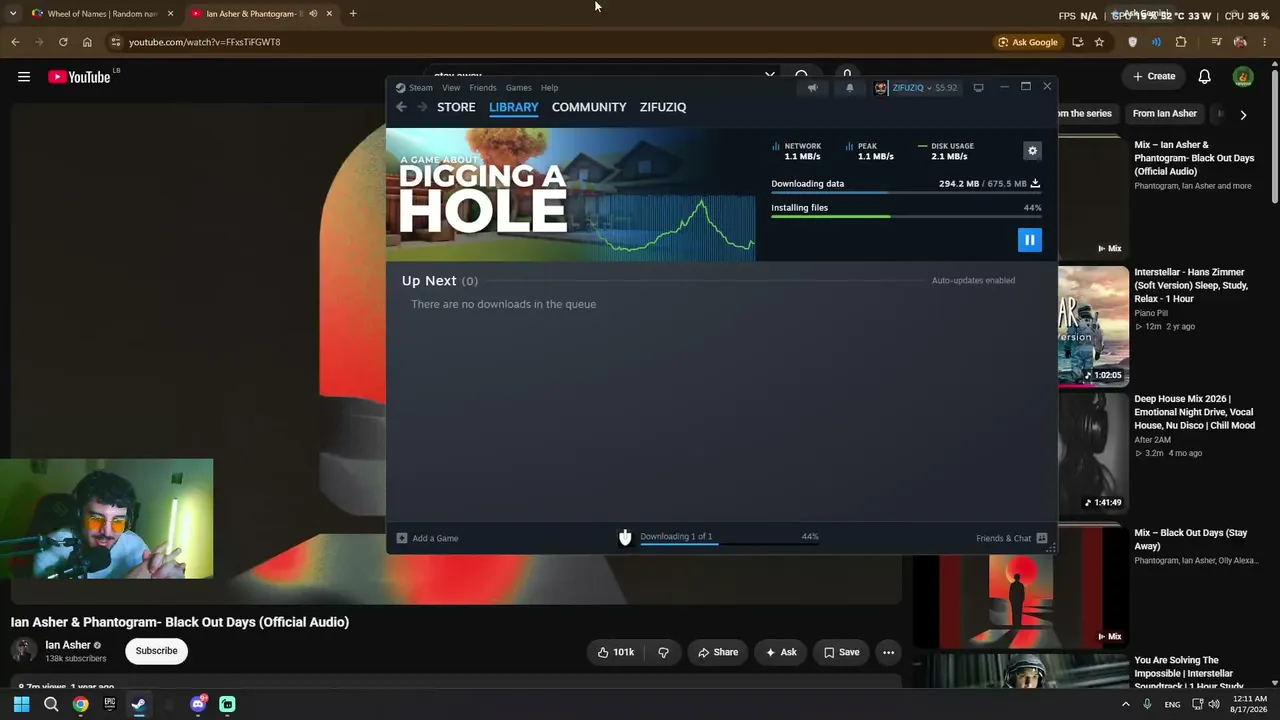Image resolution: width=1280 pixels, height=720 pixels.
Task: Open Steam Friends & Chat
Action: 1012,538
